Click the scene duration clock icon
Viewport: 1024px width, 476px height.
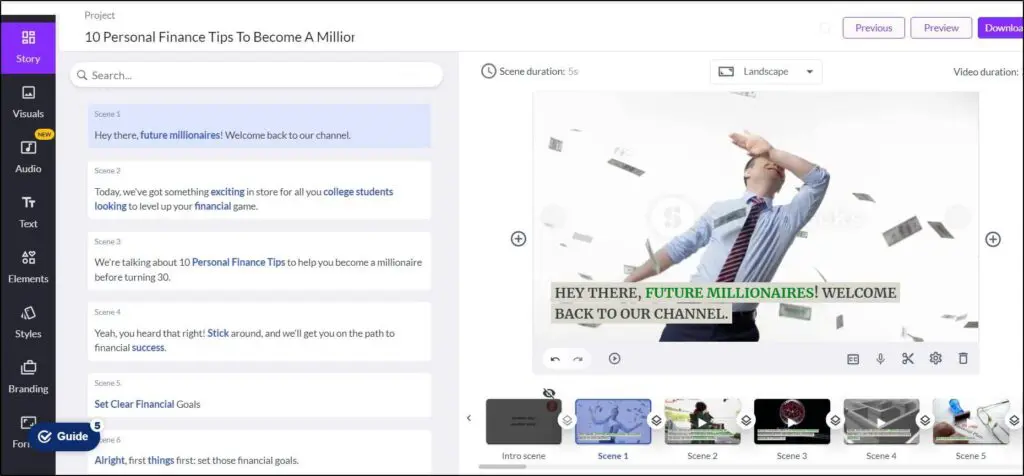pos(488,71)
